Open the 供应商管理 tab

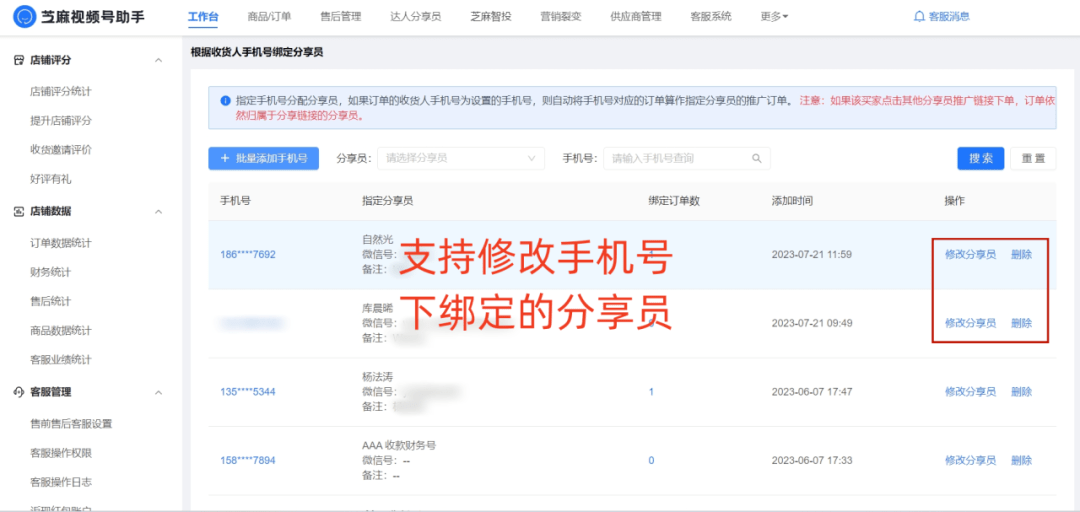pyautogui.click(x=636, y=17)
